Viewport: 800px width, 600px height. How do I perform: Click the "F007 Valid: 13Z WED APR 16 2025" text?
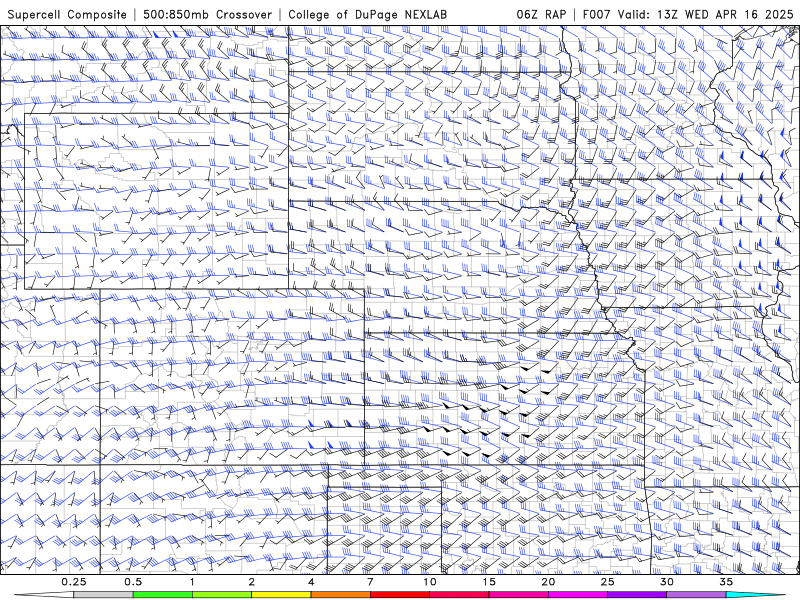click(x=688, y=14)
